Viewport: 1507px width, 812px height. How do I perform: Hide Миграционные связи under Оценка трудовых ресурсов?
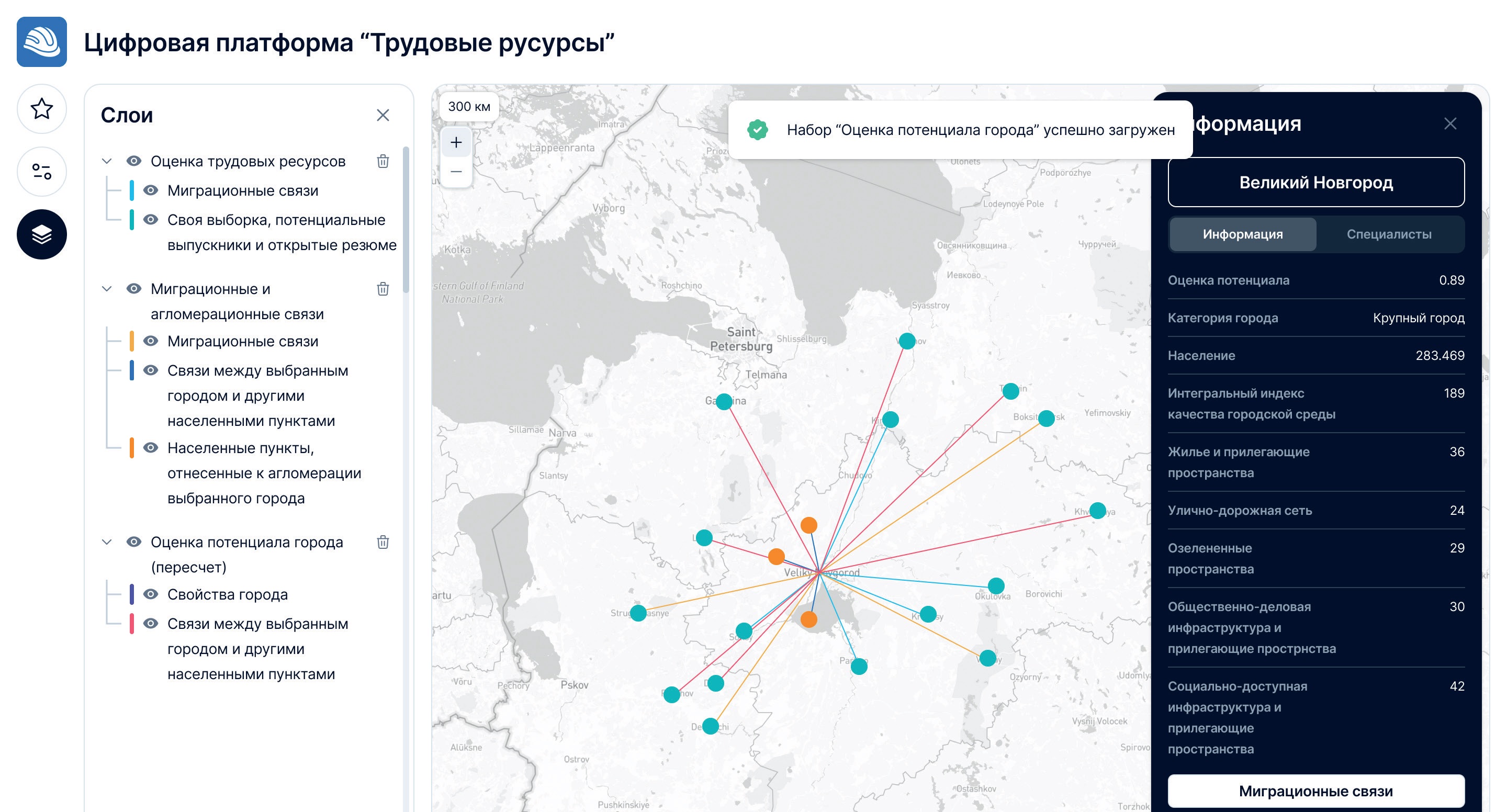pyautogui.click(x=150, y=190)
